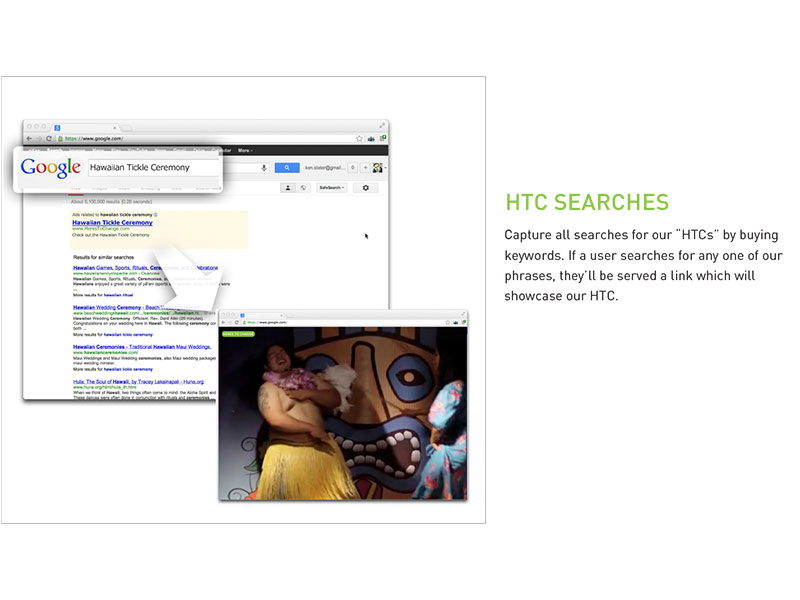Open the Hawaiian Ceremonies Traditional Maui Weddings link

pos(142,347)
